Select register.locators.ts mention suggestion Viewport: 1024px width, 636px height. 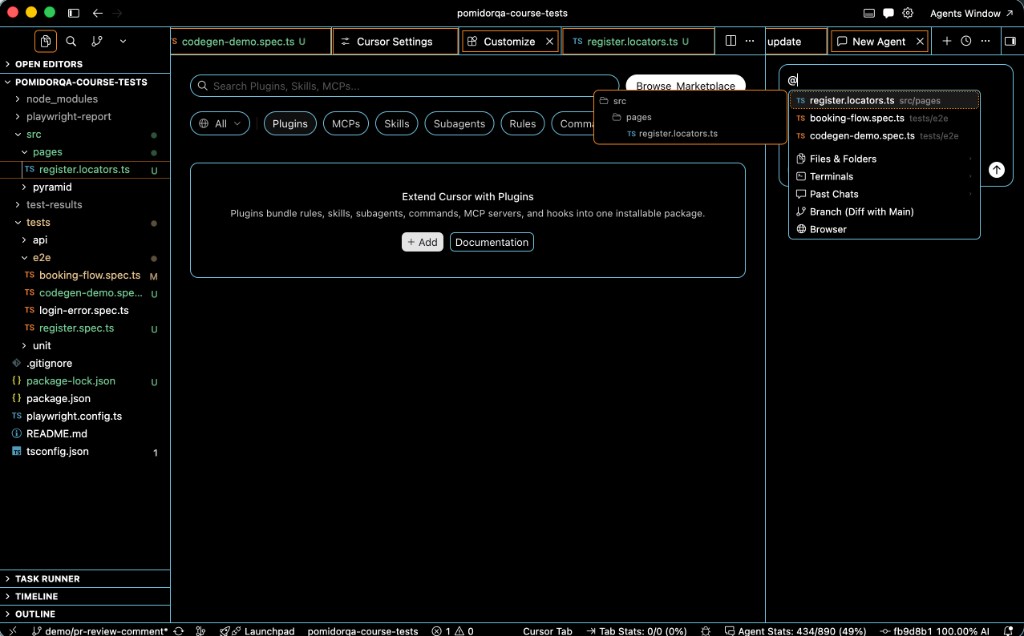click(884, 101)
